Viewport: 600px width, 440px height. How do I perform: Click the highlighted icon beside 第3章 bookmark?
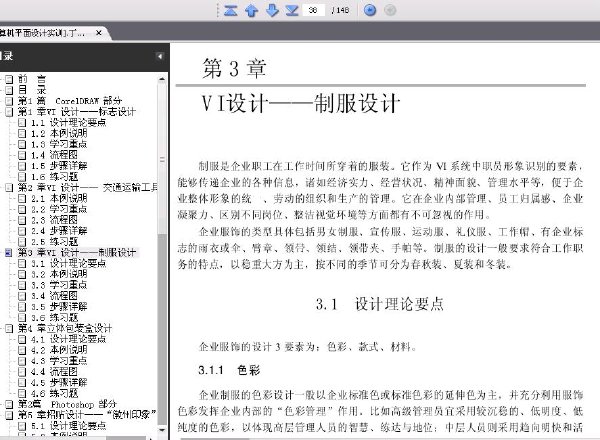(x=9, y=253)
